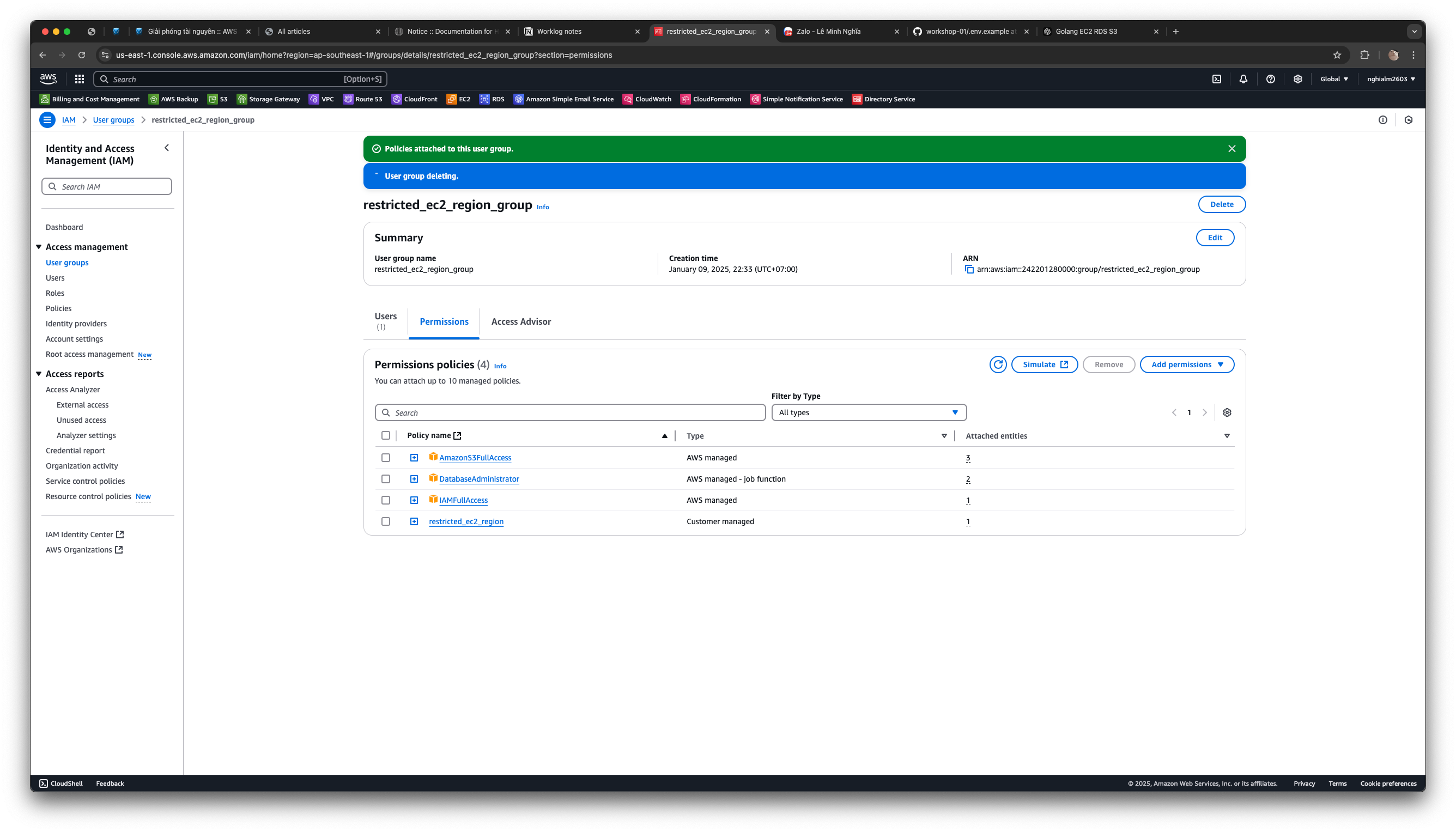Screen dimensions: 1456x832
Task: Click the Edit summary button
Action: coord(1215,238)
